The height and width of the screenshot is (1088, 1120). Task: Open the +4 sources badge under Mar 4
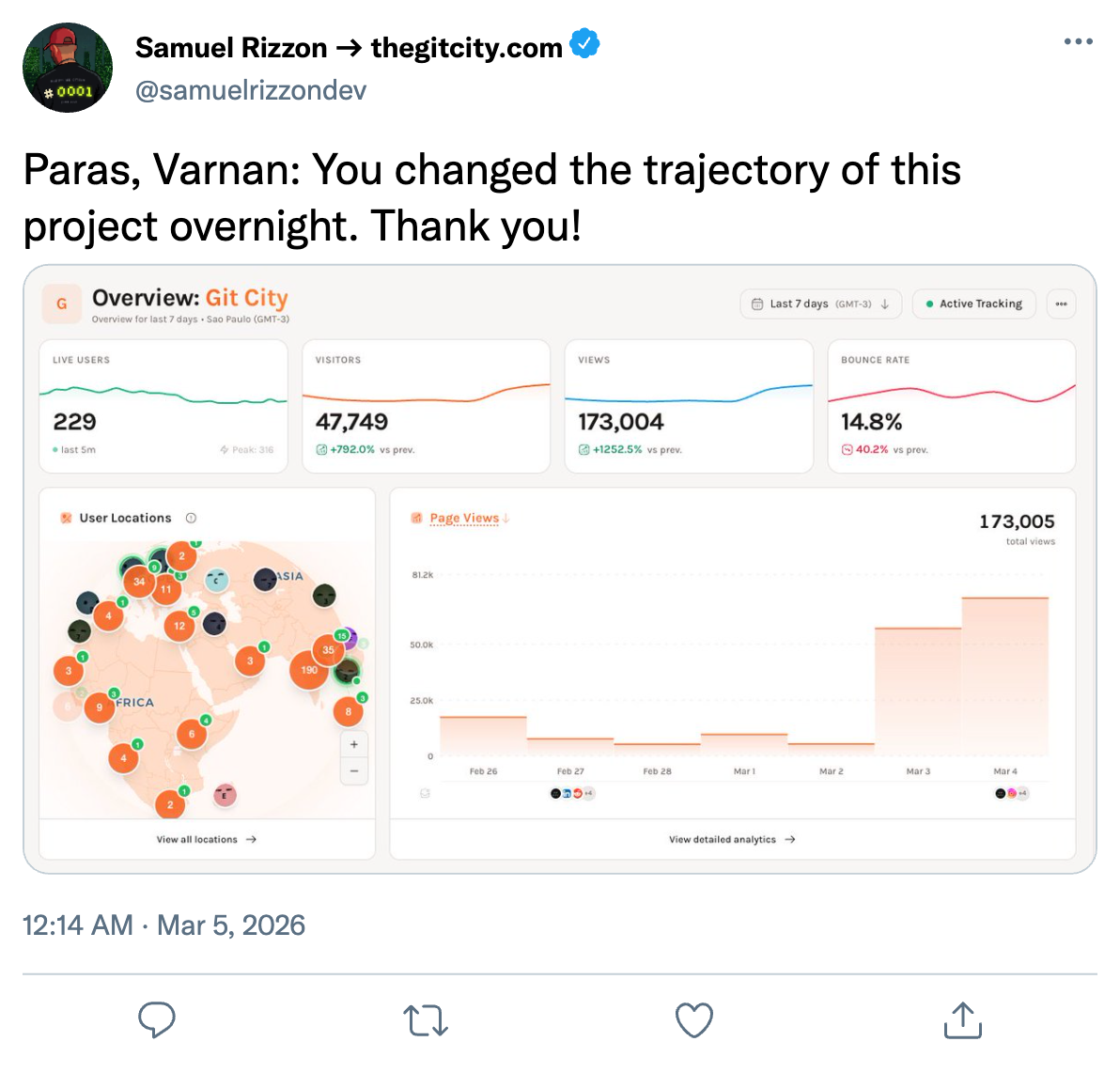tap(1023, 794)
